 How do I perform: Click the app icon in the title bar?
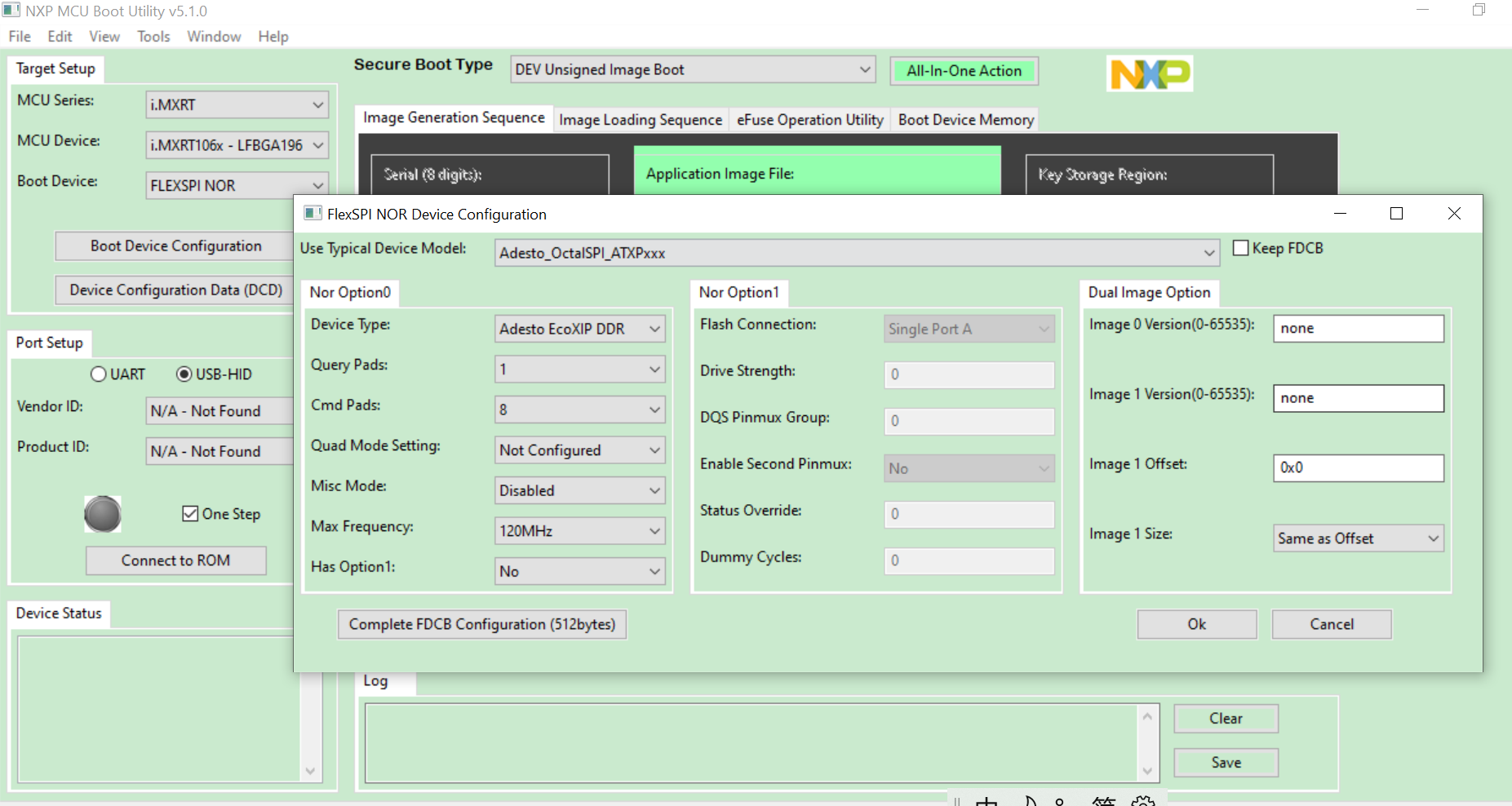pos(11,11)
